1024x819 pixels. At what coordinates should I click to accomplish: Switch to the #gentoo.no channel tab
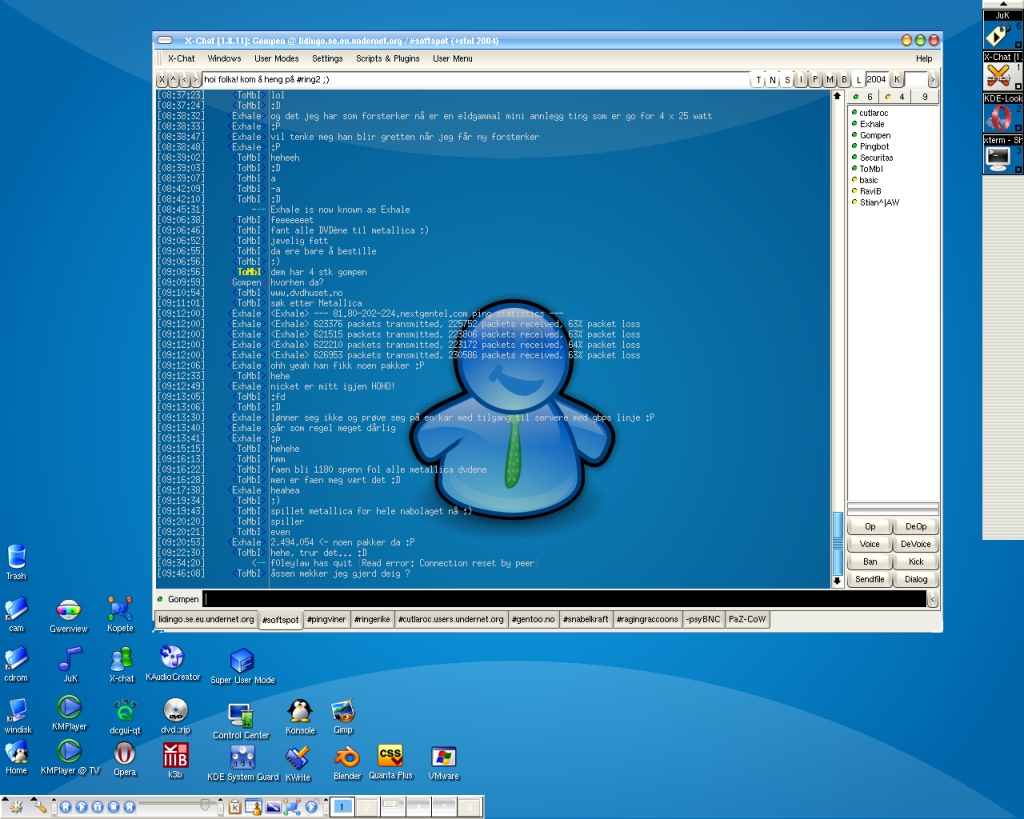(533, 619)
